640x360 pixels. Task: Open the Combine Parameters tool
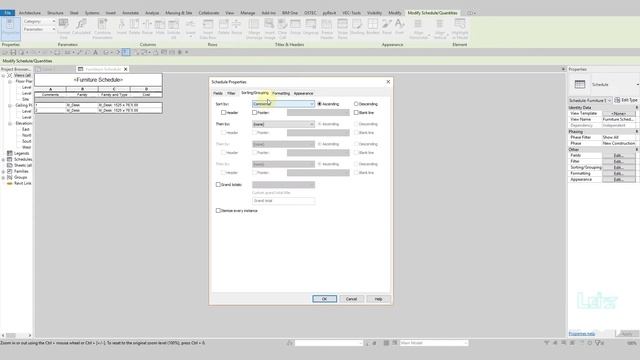point(102,29)
